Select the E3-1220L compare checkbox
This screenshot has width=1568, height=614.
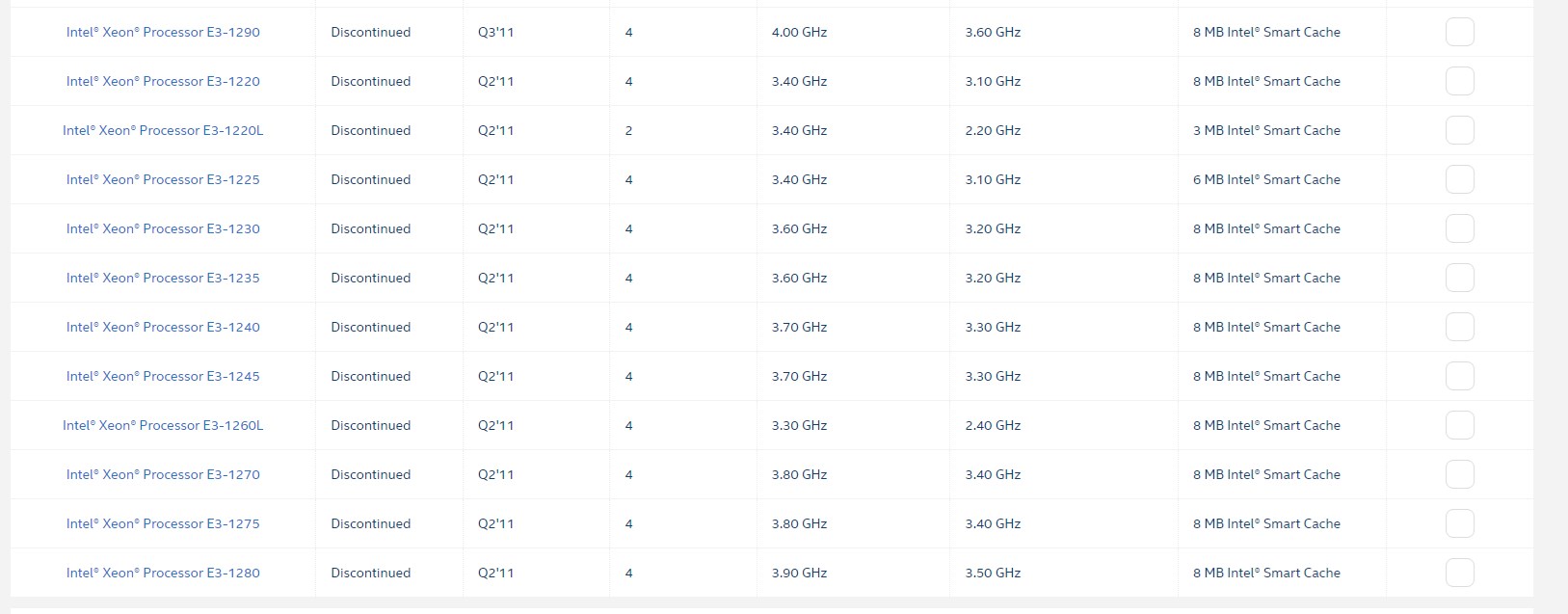click(1459, 130)
